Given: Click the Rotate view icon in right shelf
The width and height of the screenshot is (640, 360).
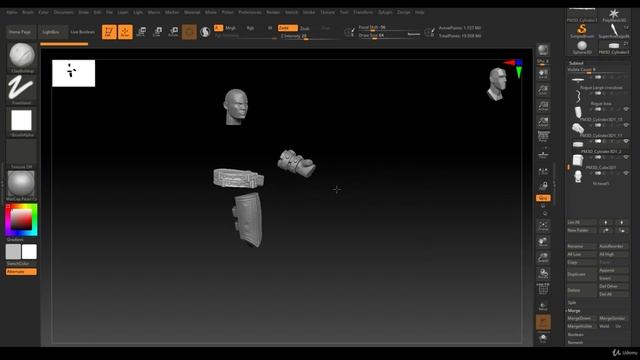Looking at the screenshot, I should (x=543, y=273).
